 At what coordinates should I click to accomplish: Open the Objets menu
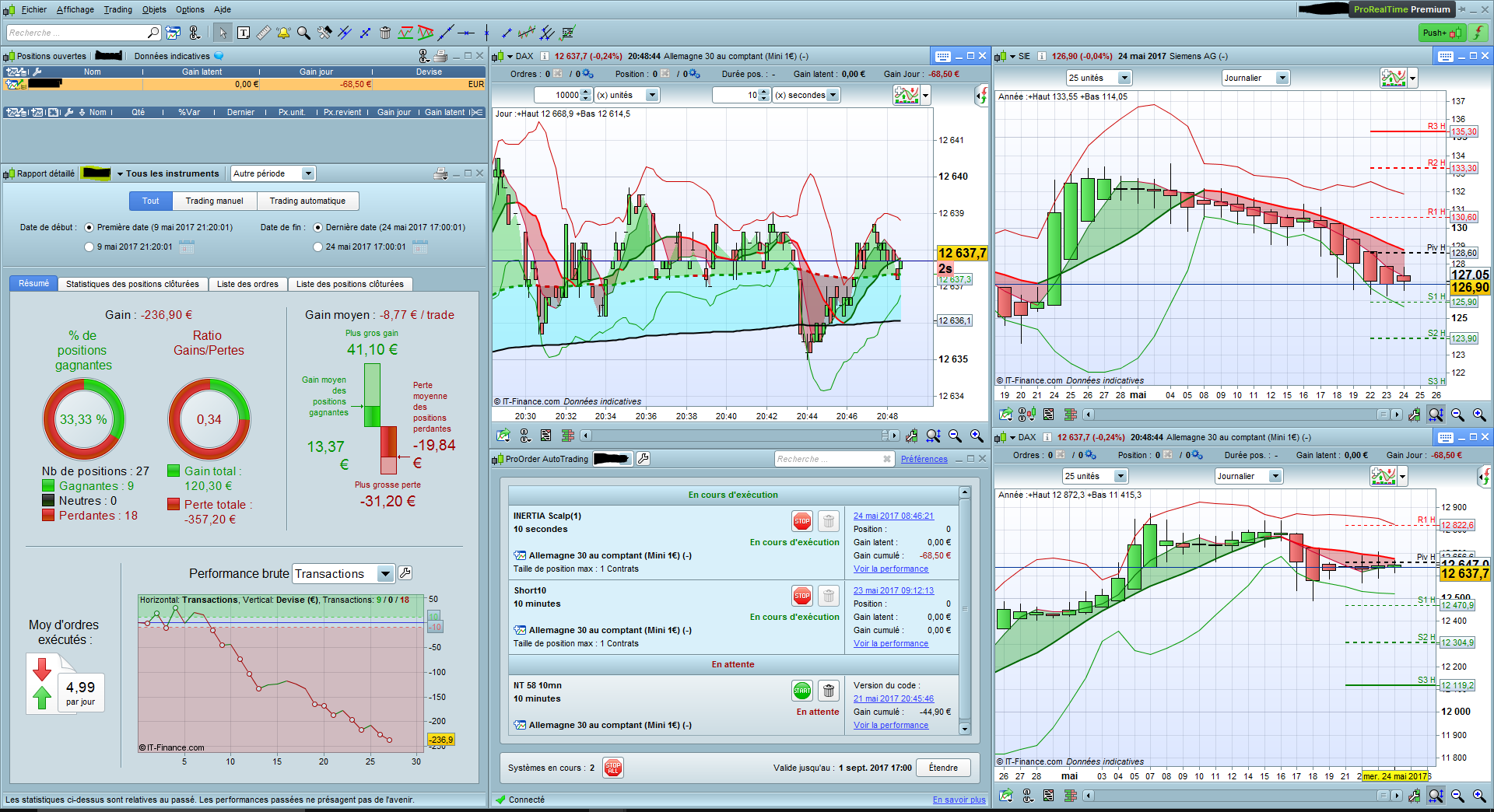click(x=154, y=9)
